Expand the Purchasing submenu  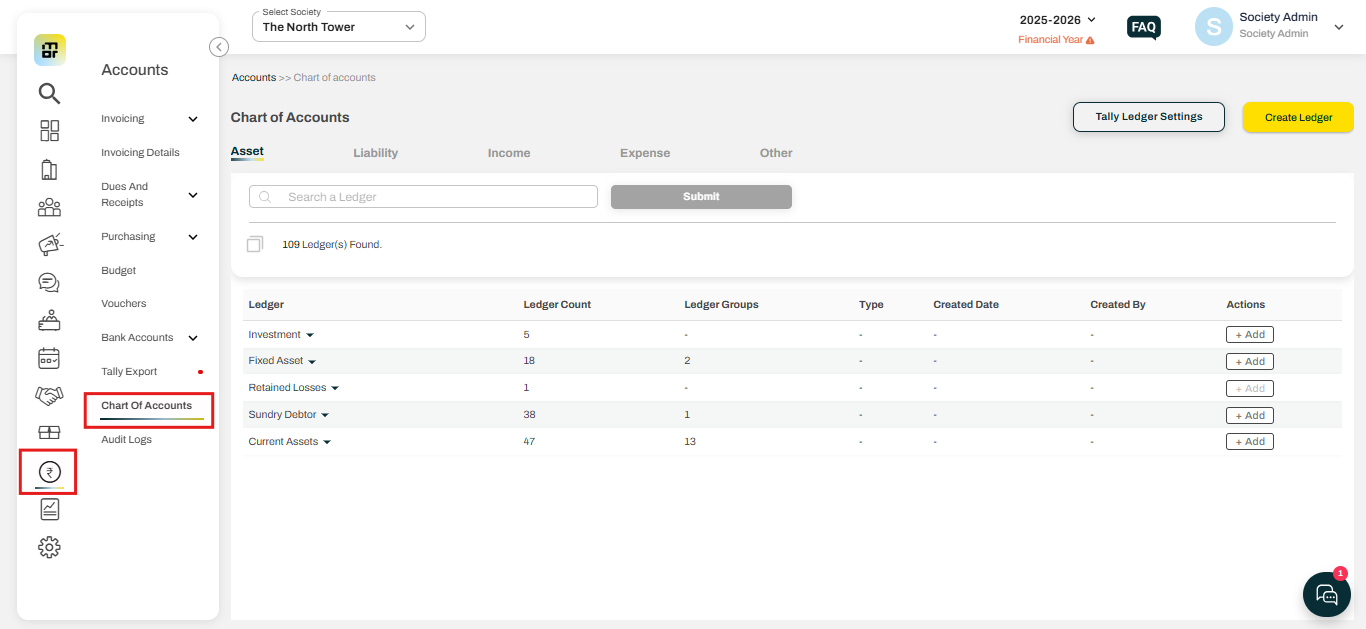point(193,237)
